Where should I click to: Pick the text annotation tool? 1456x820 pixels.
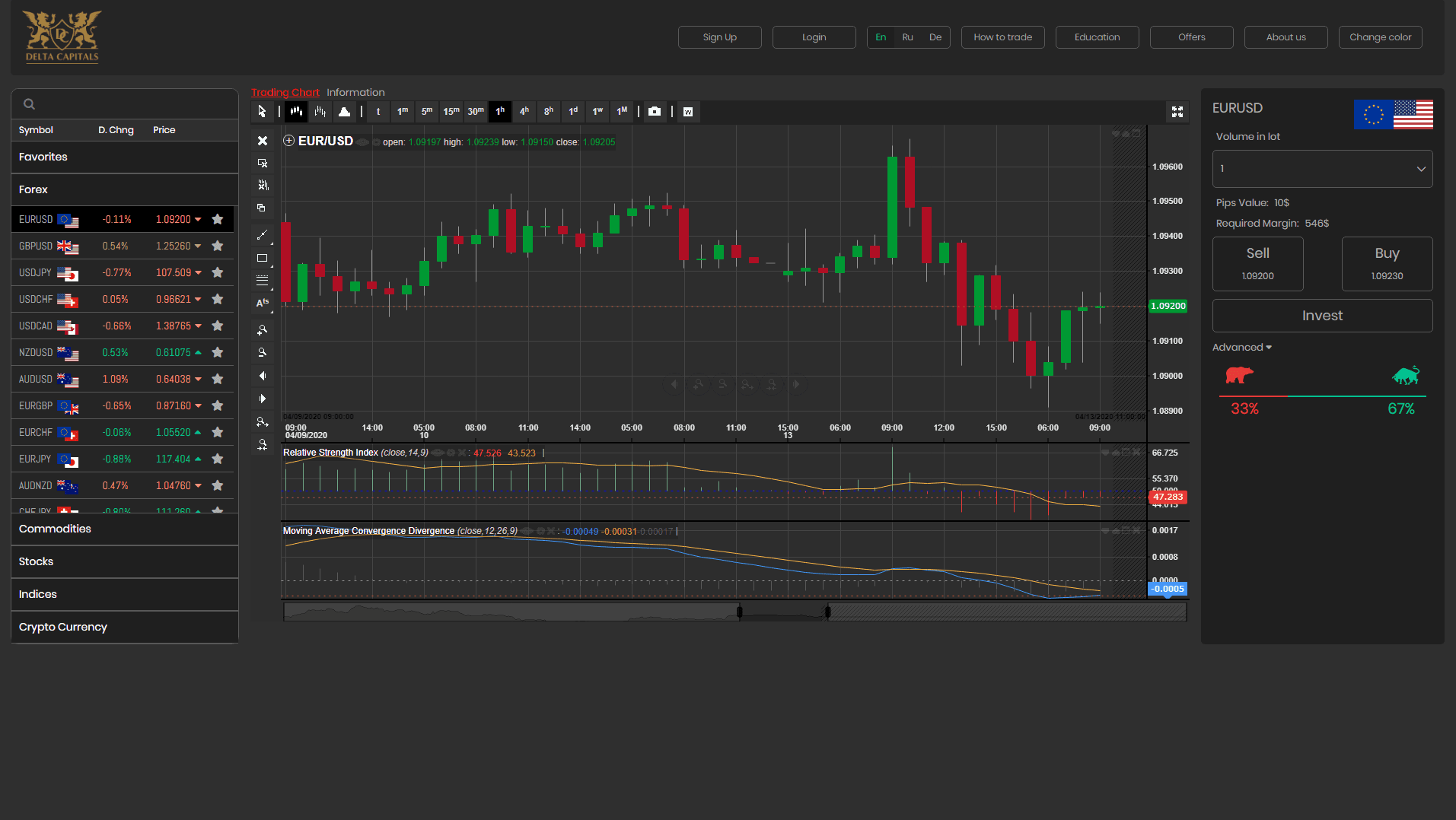[x=263, y=303]
